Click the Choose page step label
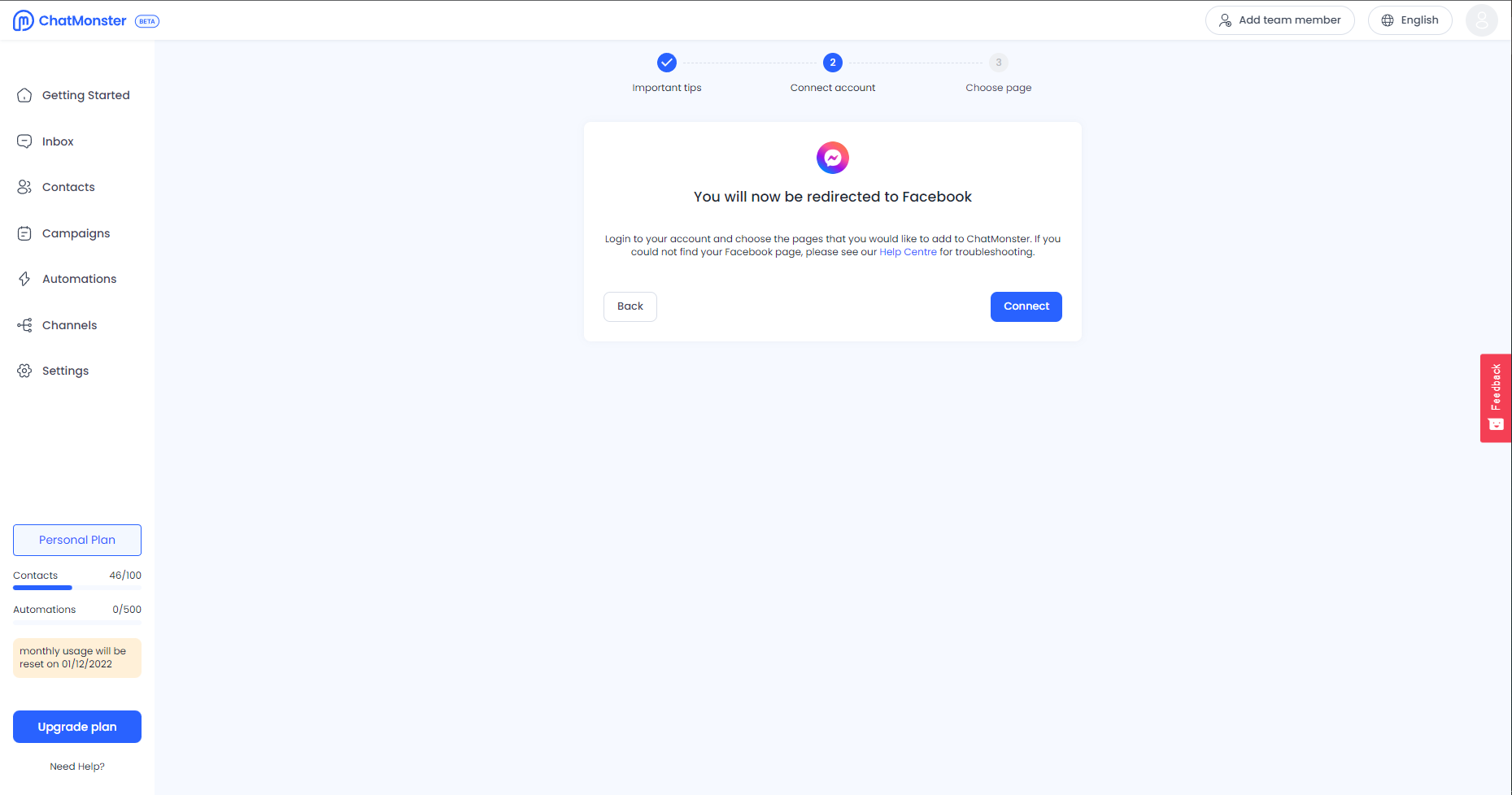This screenshot has width=1512, height=795. [999, 88]
